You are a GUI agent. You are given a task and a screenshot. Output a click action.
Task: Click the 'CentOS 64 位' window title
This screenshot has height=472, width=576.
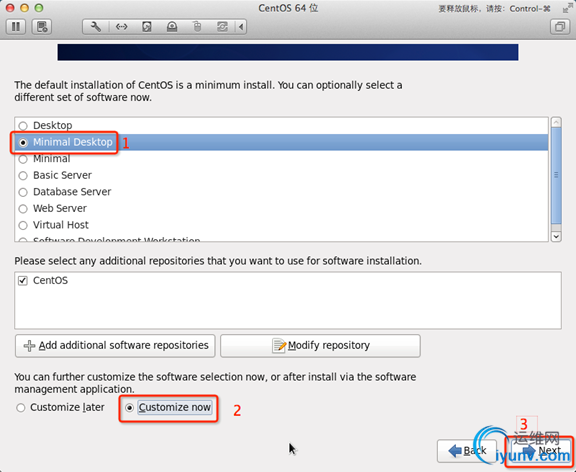click(288, 8)
